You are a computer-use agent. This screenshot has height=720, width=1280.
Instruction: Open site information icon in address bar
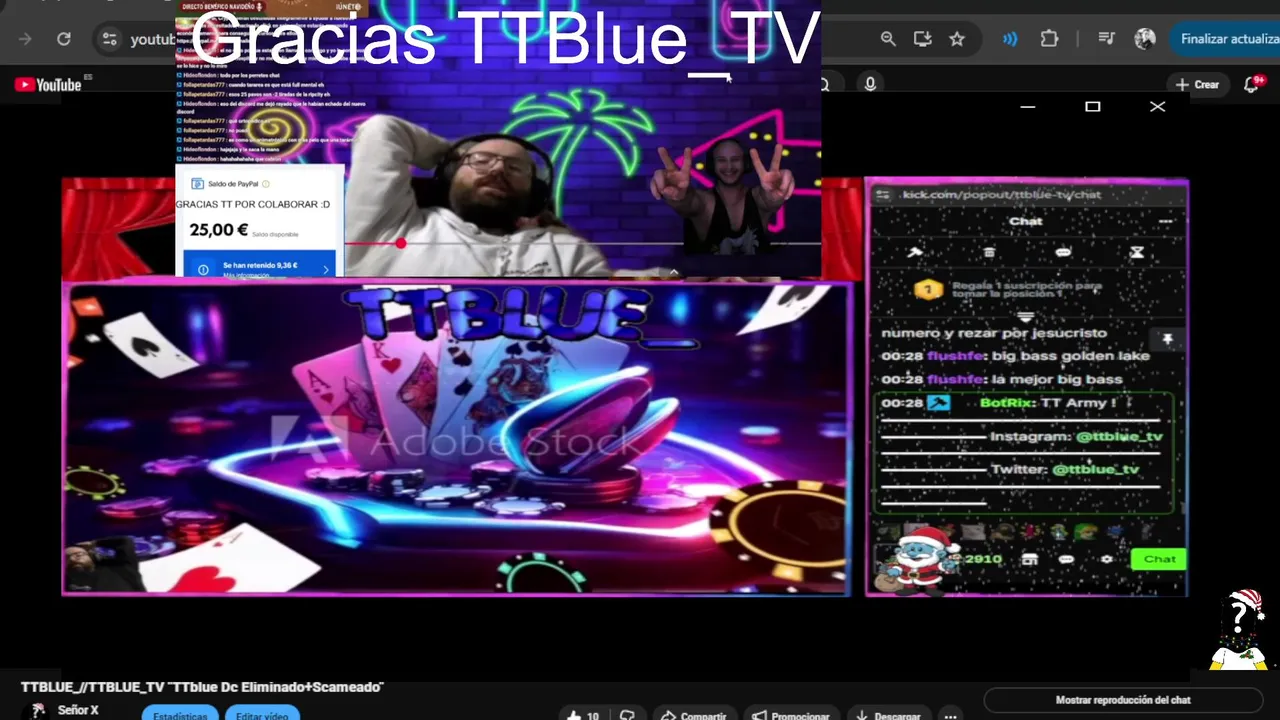110,39
